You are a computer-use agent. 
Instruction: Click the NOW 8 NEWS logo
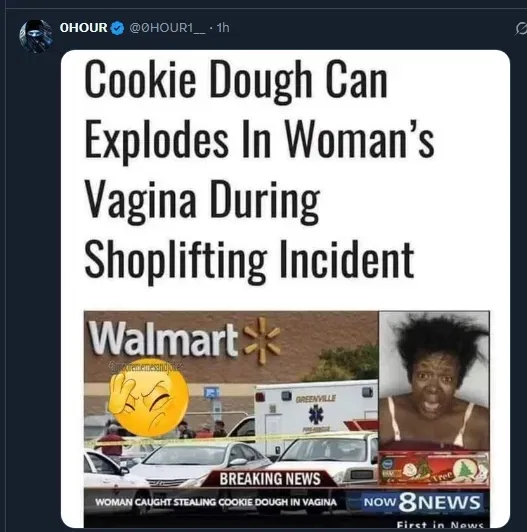coord(422,502)
